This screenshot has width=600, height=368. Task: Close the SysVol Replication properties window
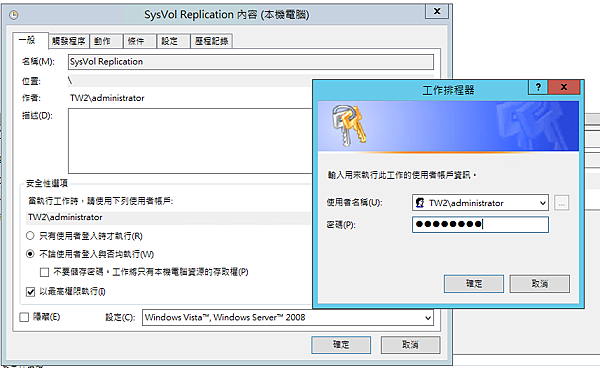click(437, 11)
